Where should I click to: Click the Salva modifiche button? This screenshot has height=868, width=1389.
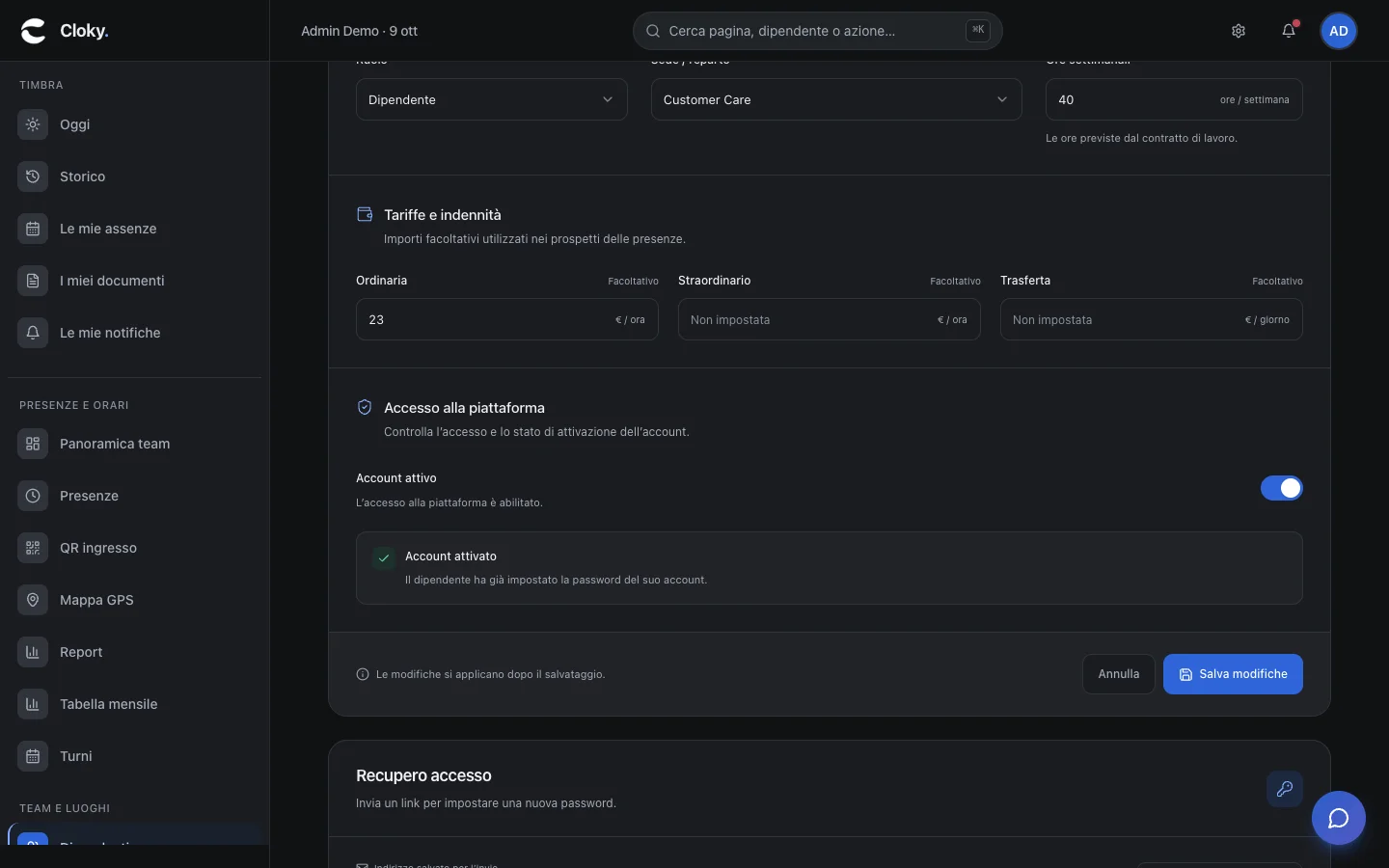(1233, 674)
